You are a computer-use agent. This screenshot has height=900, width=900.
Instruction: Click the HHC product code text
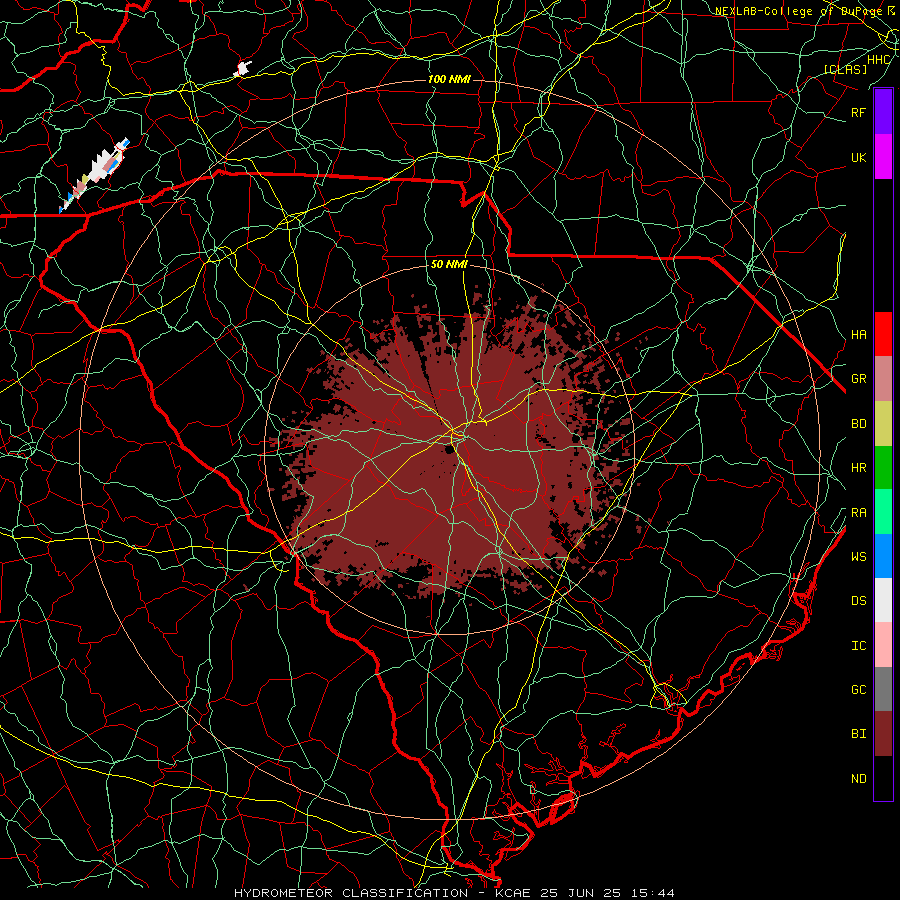(879, 60)
